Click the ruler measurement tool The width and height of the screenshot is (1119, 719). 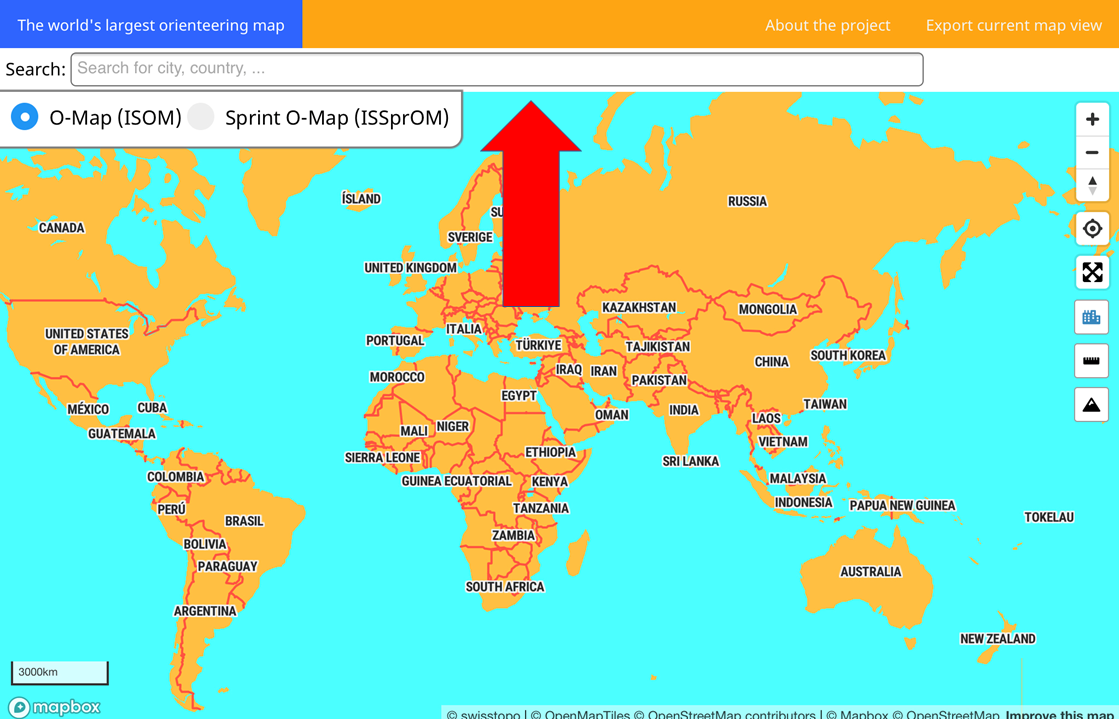point(1092,361)
